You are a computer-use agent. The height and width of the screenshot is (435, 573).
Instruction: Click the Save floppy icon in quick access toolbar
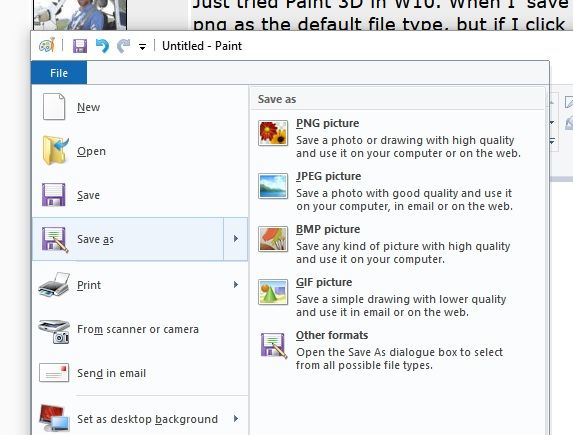pyautogui.click(x=80, y=46)
